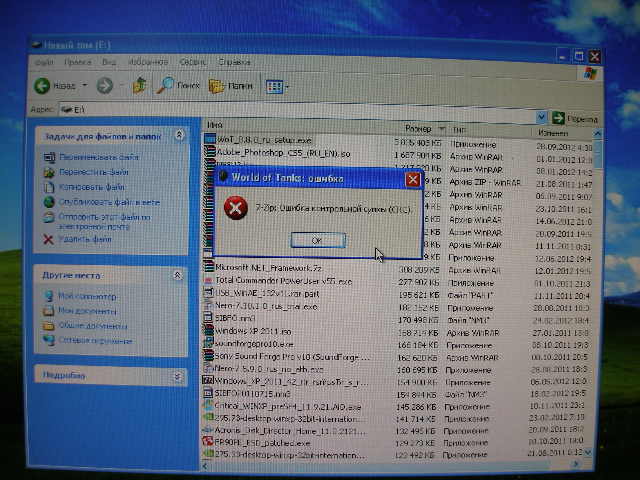Click the scroll down arrow of file list
This screenshot has height=480, width=640.
(588, 452)
